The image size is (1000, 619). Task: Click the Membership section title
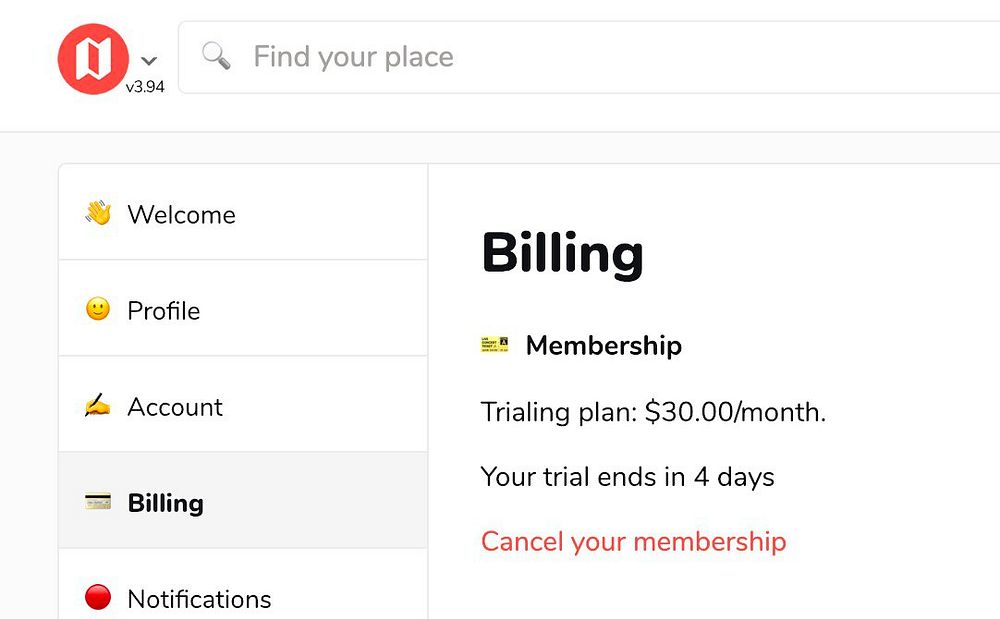pyautogui.click(x=603, y=346)
